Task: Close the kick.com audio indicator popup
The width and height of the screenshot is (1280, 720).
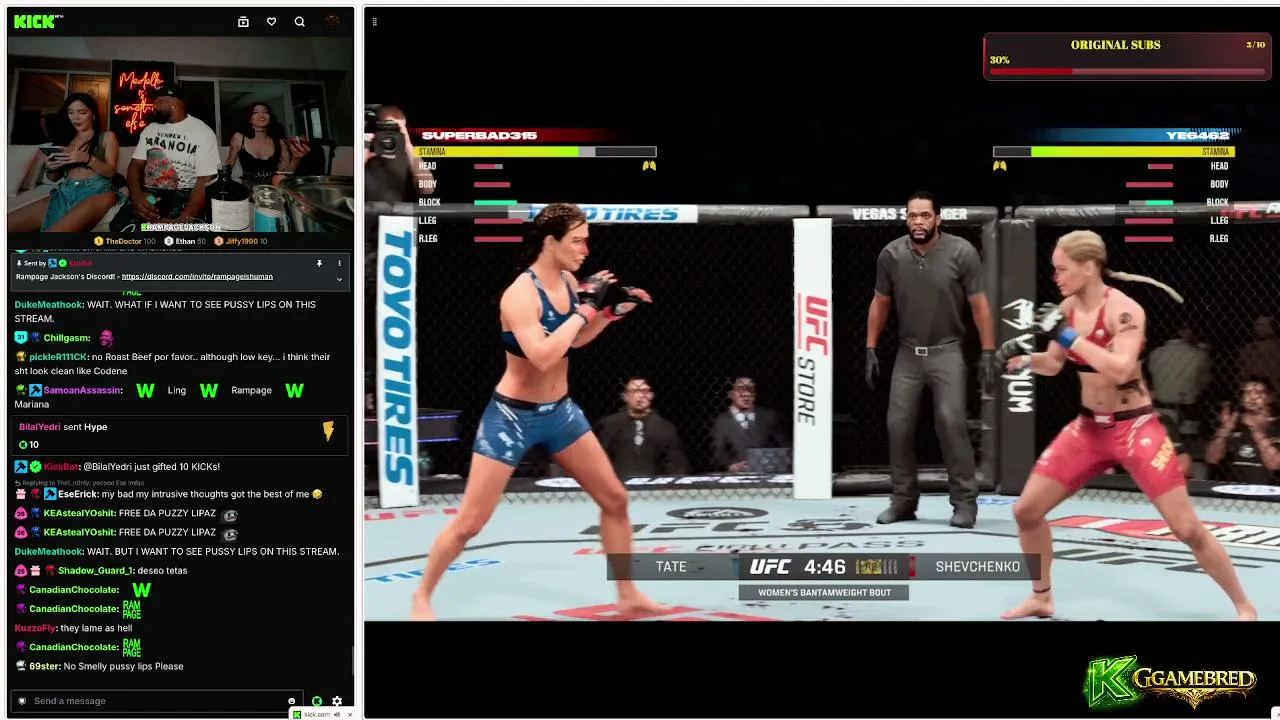Action: click(349, 714)
